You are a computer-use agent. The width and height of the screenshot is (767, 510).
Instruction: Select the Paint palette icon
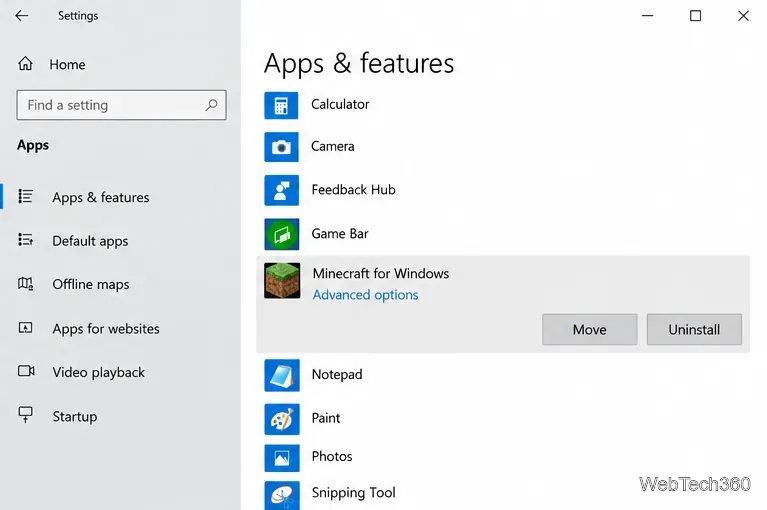click(282, 419)
